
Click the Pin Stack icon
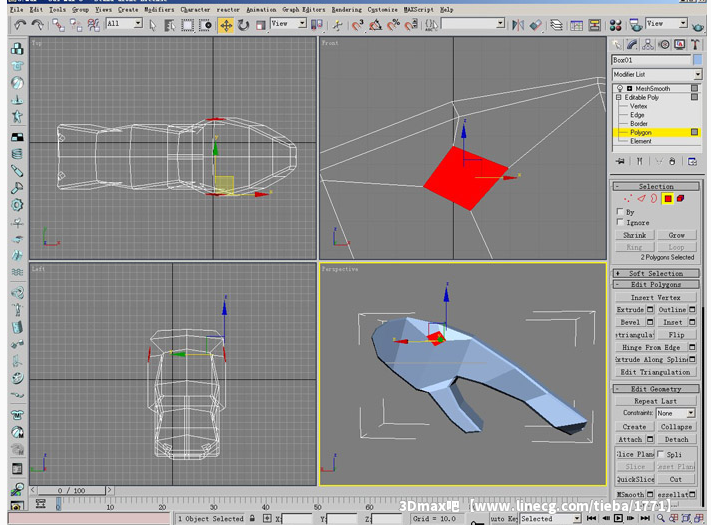coord(621,161)
